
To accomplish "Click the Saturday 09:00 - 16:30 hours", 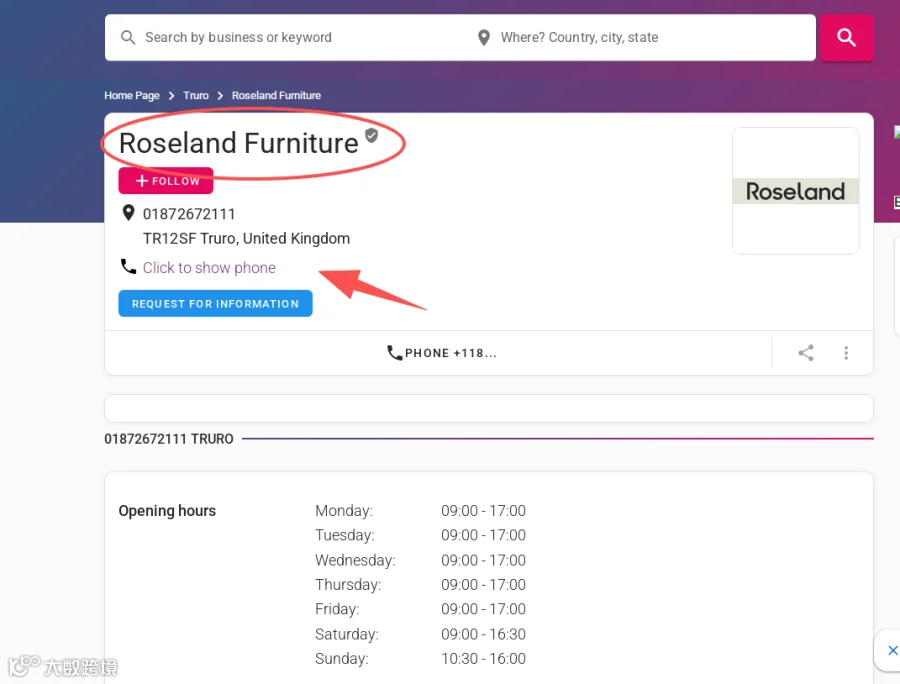I will (x=483, y=634).
